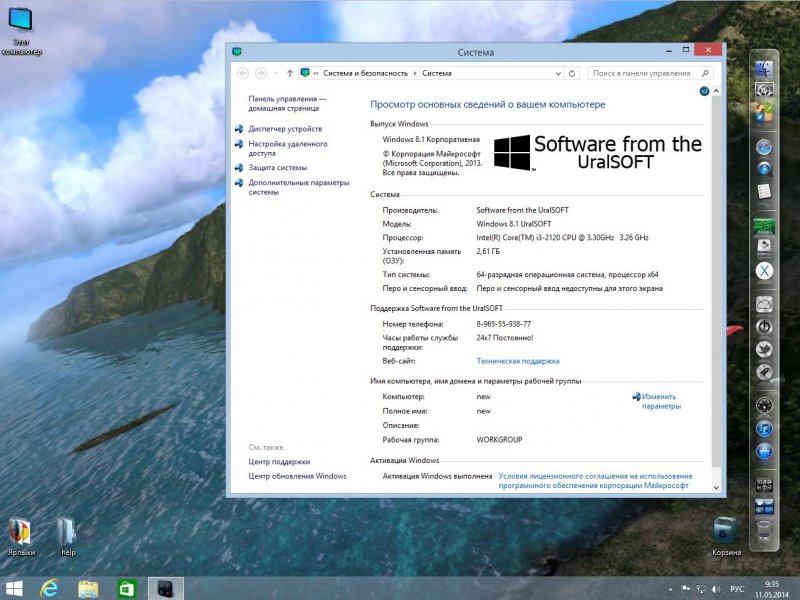Screen dimensions: 800x600
Task: Open Finder icon in the side dock
Action: point(764,68)
